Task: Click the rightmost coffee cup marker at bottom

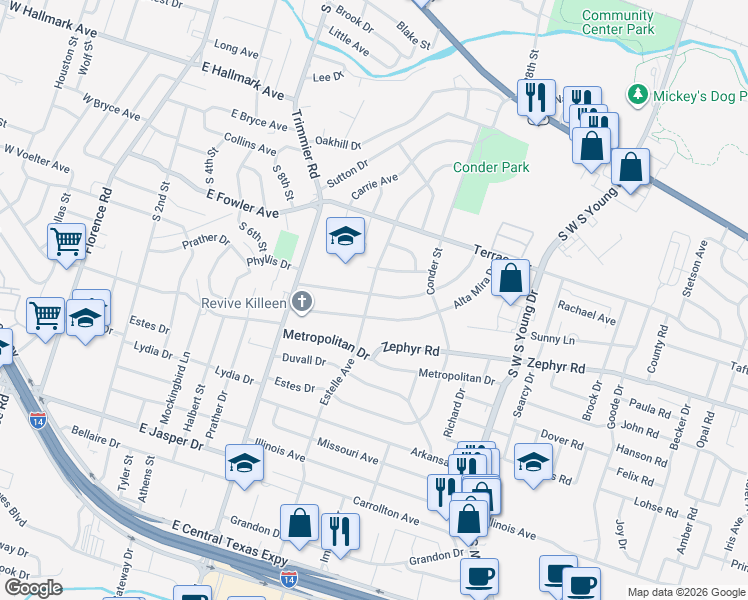Action: point(582,585)
